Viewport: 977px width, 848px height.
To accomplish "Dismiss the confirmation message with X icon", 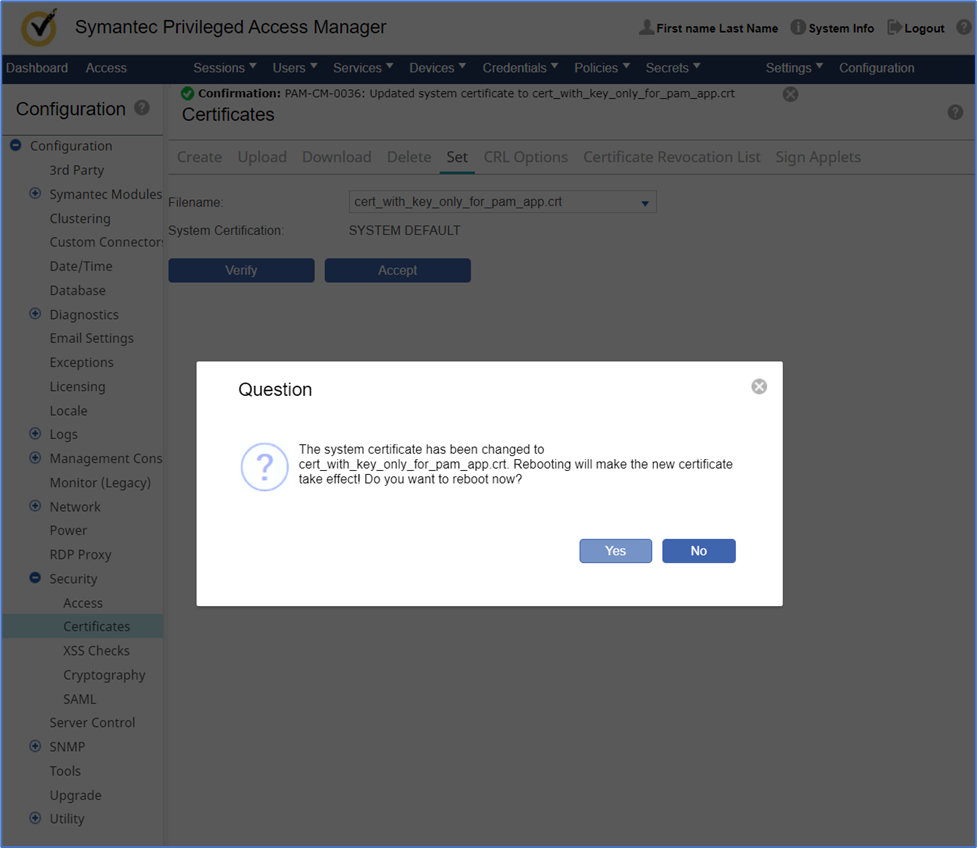I will click(x=790, y=94).
